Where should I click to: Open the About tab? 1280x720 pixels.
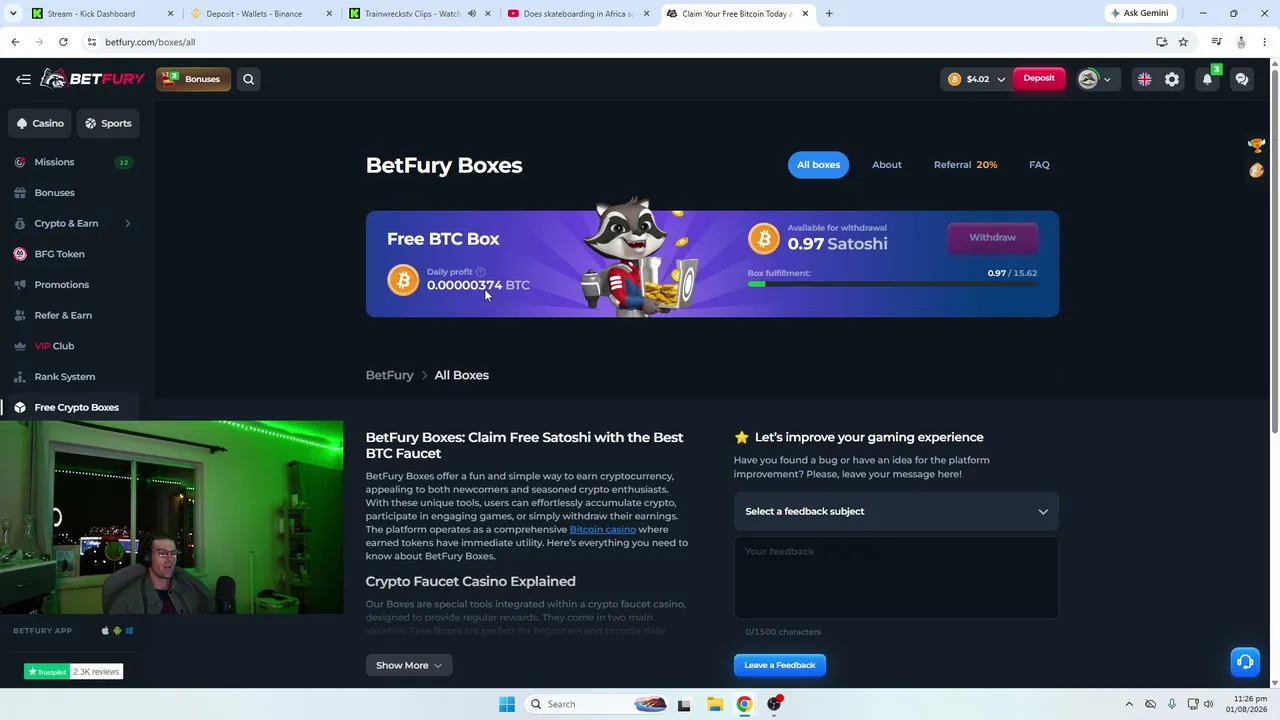click(887, 165)
